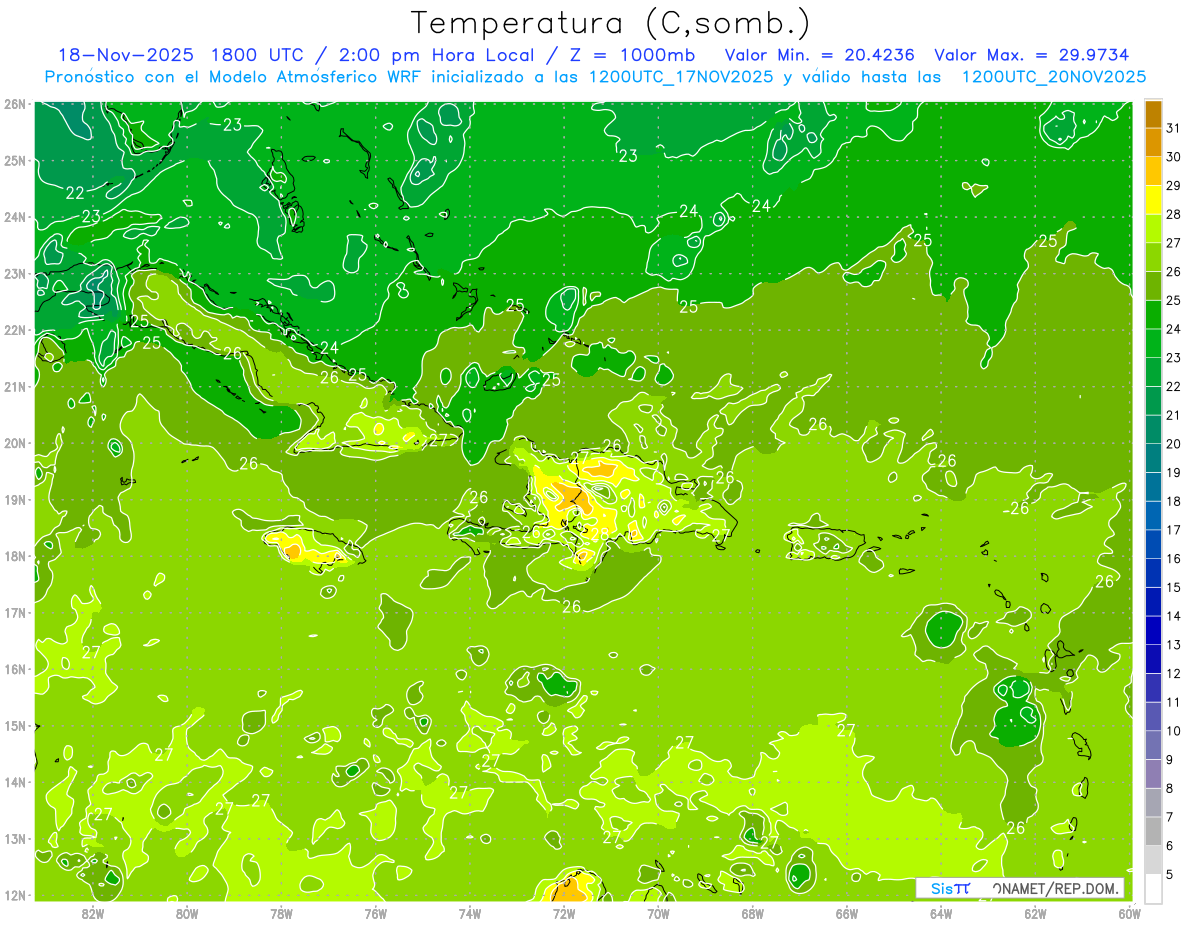1200x927 pixels.
Task: Click the yellow colorbar swatch between 28 and 29
Action: 1153,200
